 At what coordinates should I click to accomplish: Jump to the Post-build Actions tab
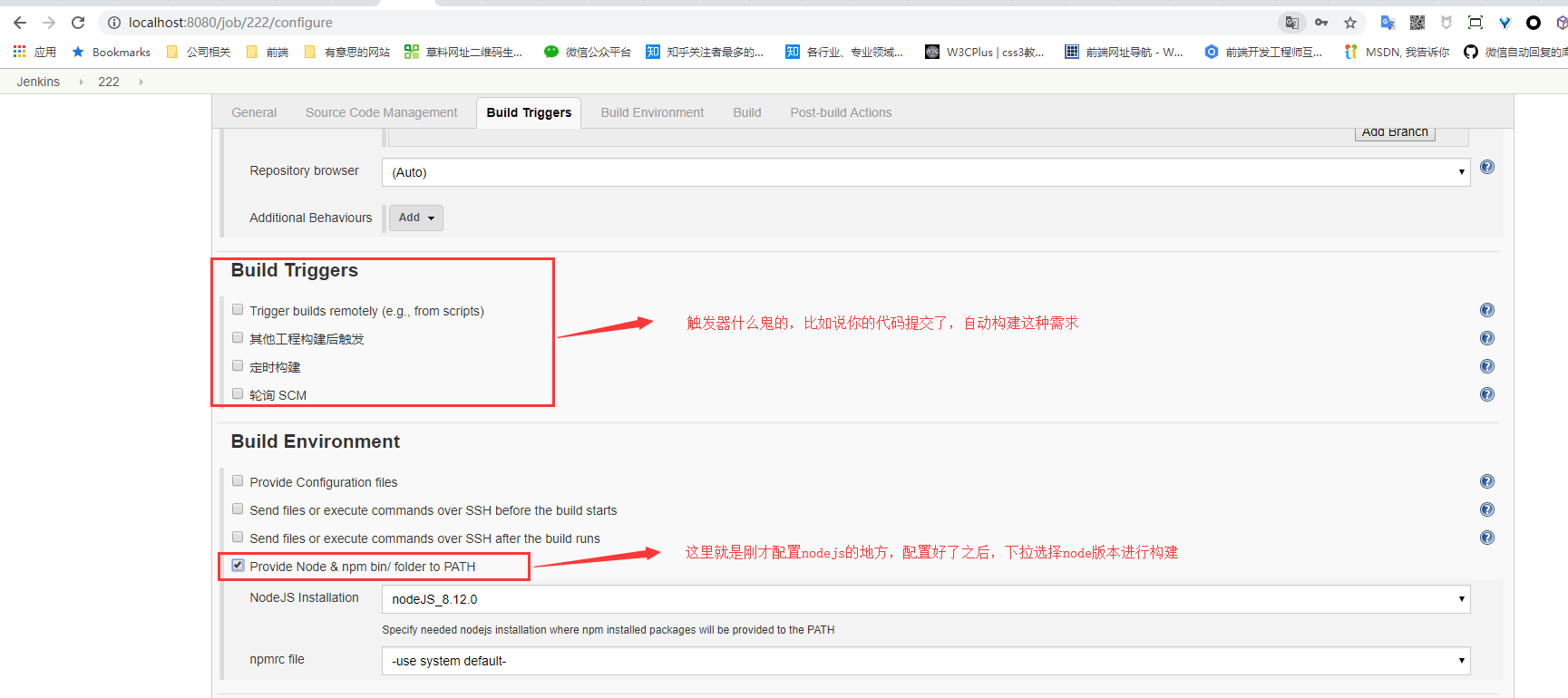841,112
